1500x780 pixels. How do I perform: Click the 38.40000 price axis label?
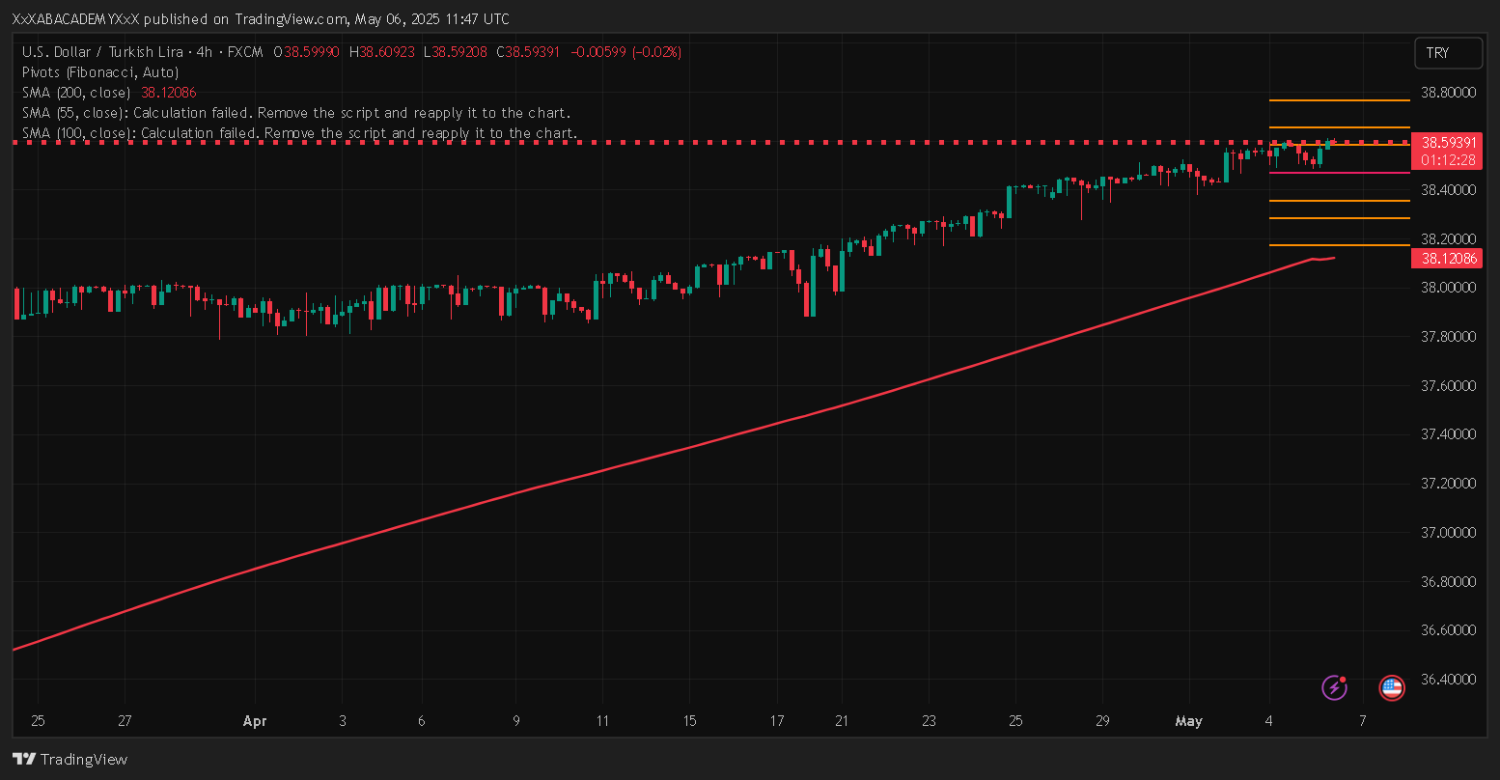pyautogui.click(x=1447, y=190)
